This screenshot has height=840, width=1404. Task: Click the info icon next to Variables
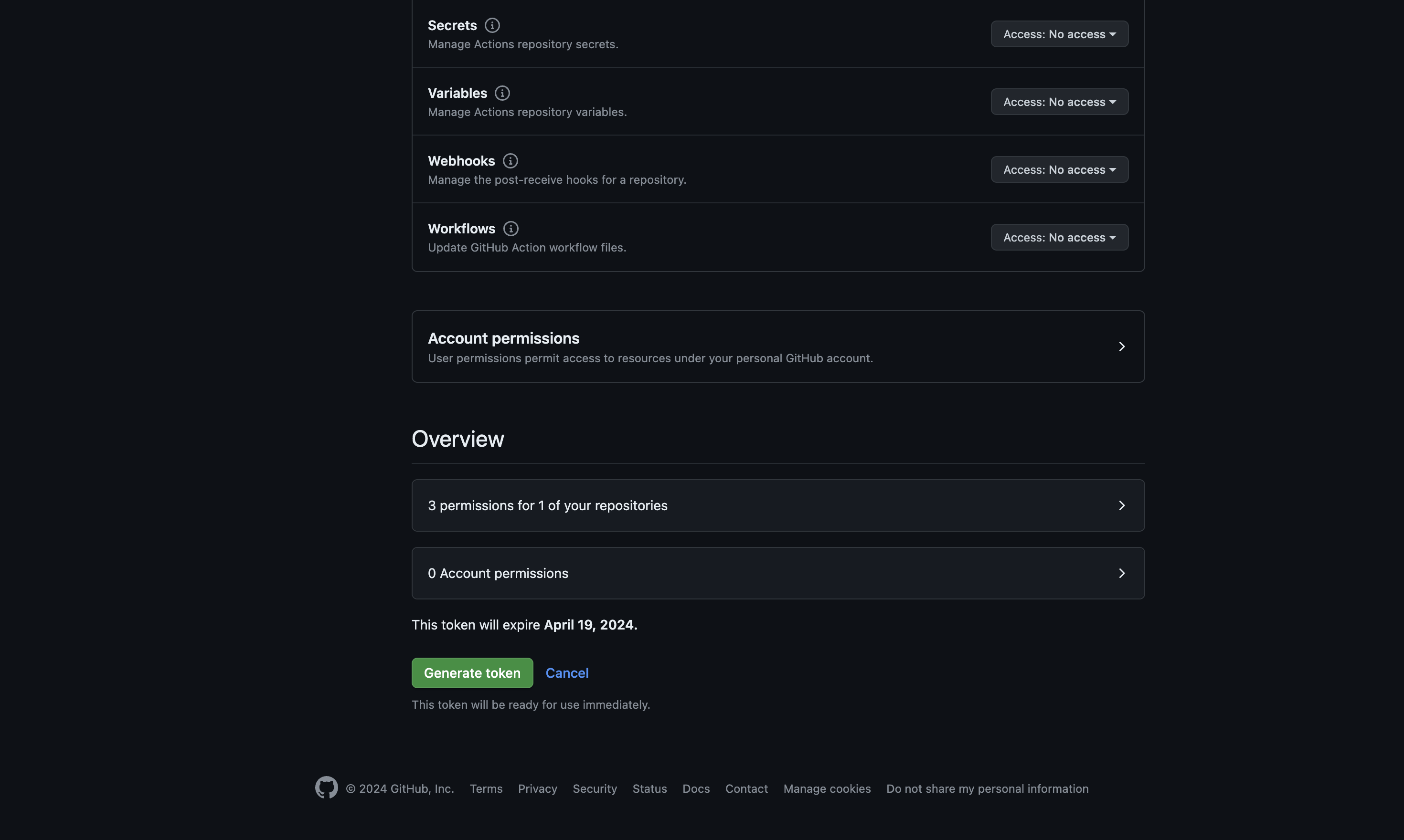502,93
